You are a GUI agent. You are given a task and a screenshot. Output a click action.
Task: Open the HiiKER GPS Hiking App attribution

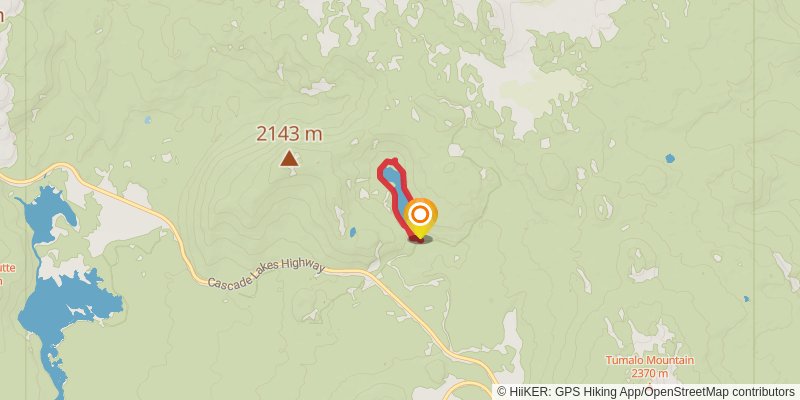(x=568, y=392)
